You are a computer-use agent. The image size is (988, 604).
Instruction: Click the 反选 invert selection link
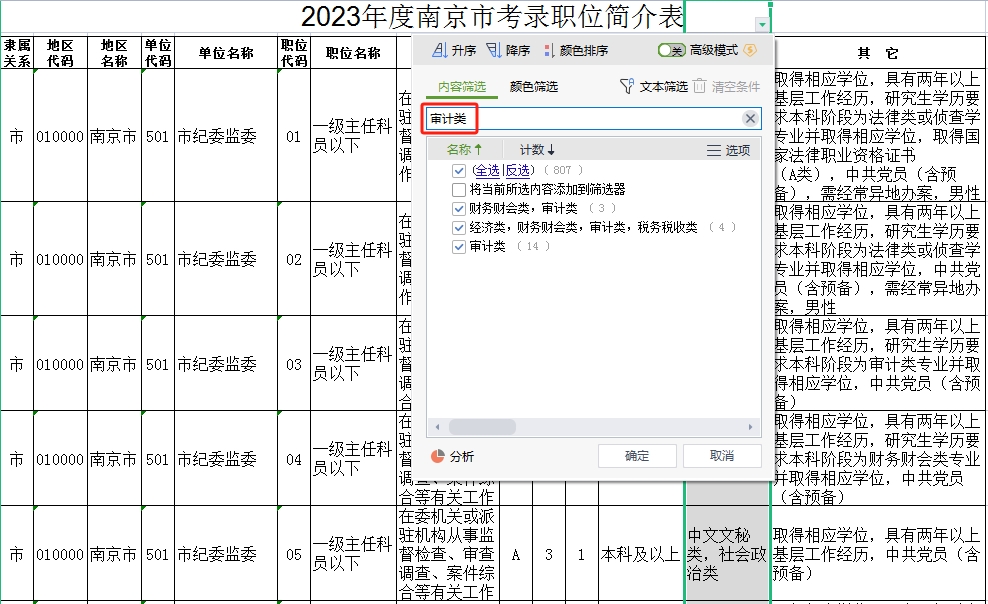[517, 171]
